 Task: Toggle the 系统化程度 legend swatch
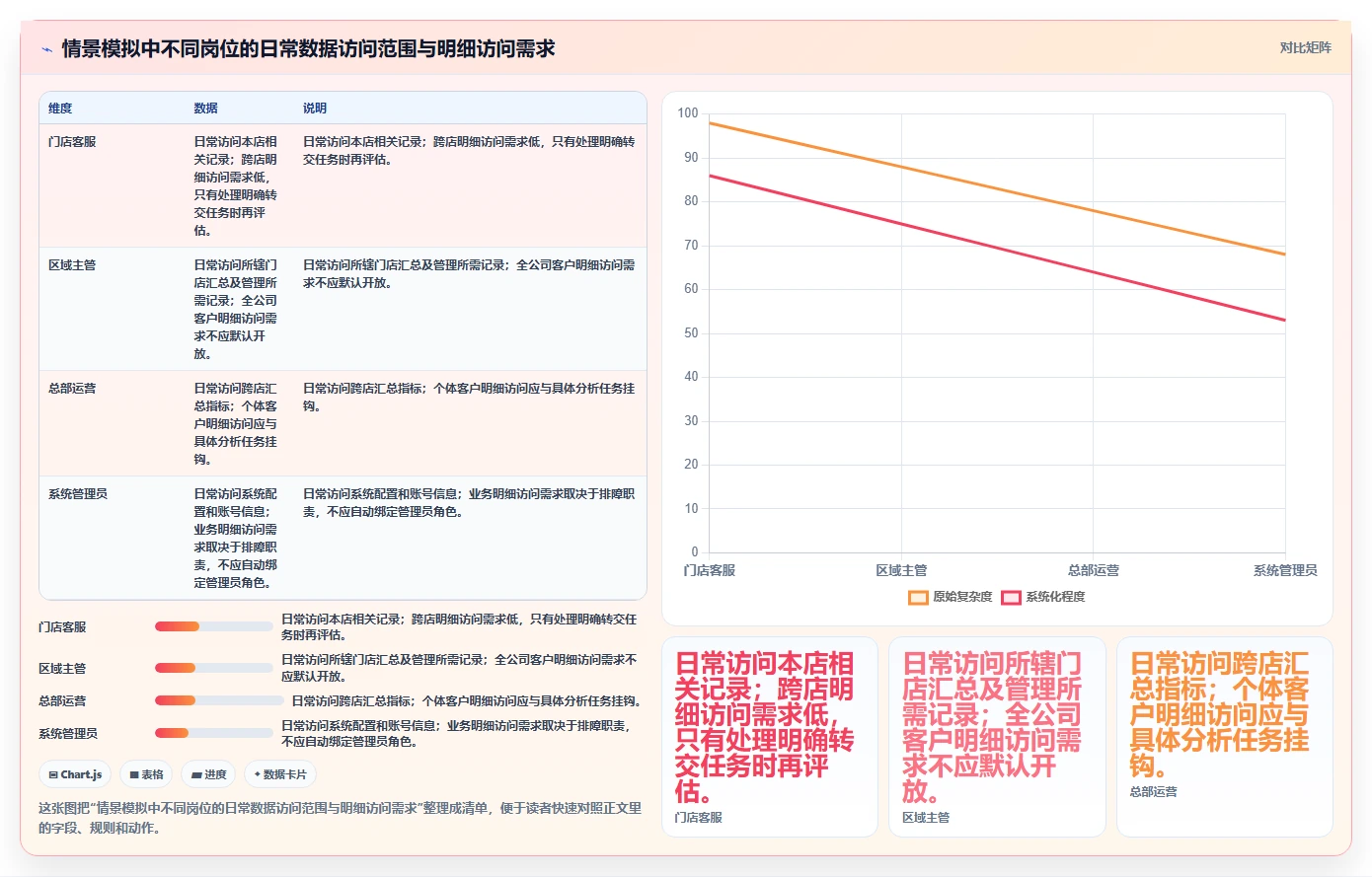1011,597
